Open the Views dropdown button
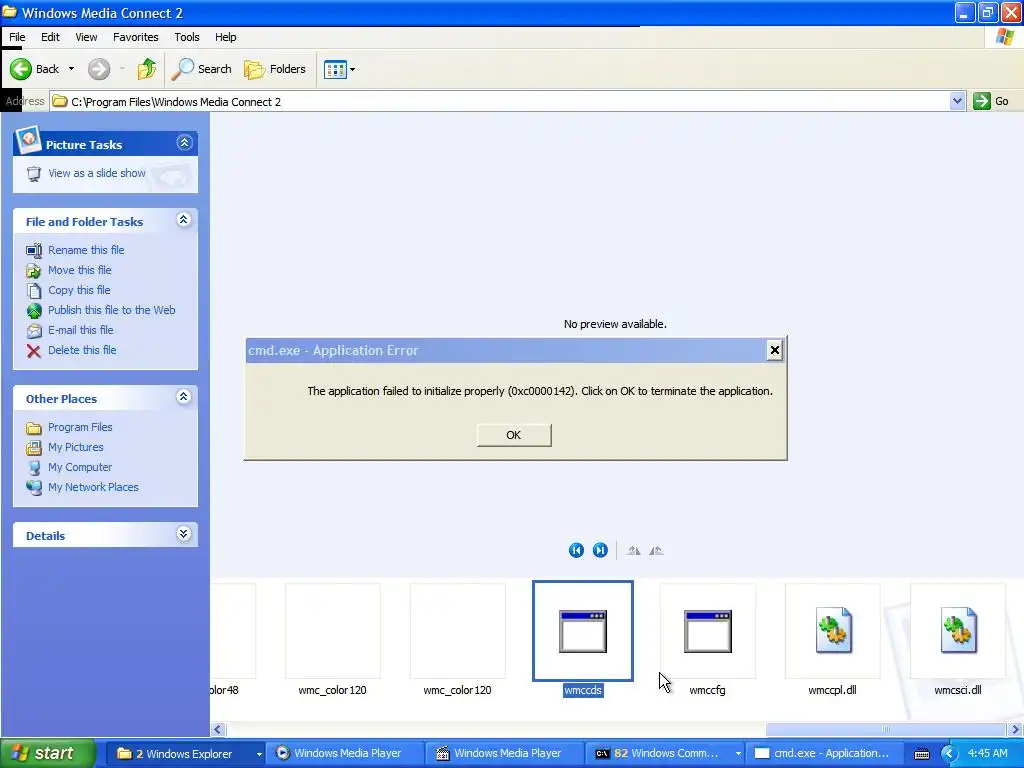Image resolution: width=1024 pixels, height=768 pixels. [340, 69]
